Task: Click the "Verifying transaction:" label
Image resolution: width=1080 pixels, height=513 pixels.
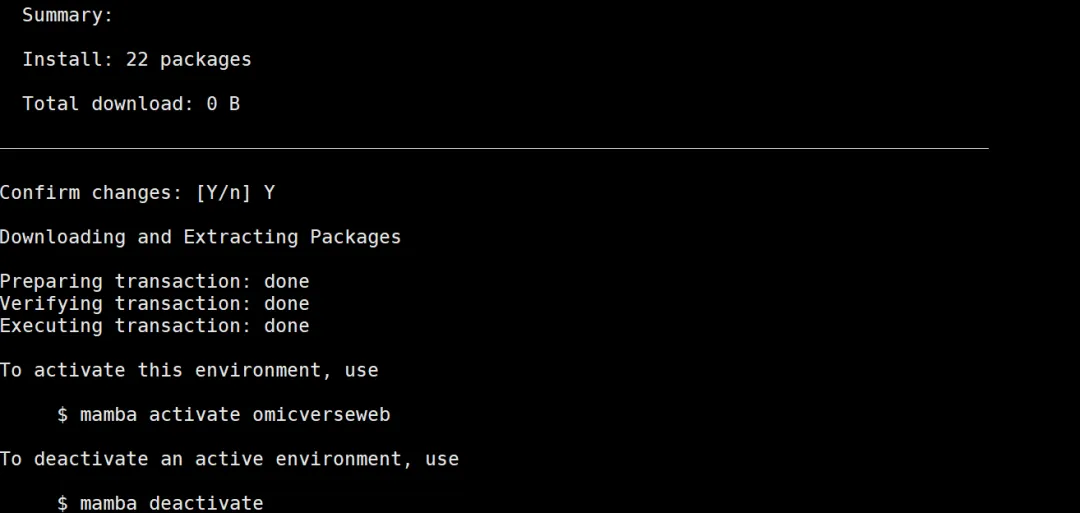Action: click(126, 303)
